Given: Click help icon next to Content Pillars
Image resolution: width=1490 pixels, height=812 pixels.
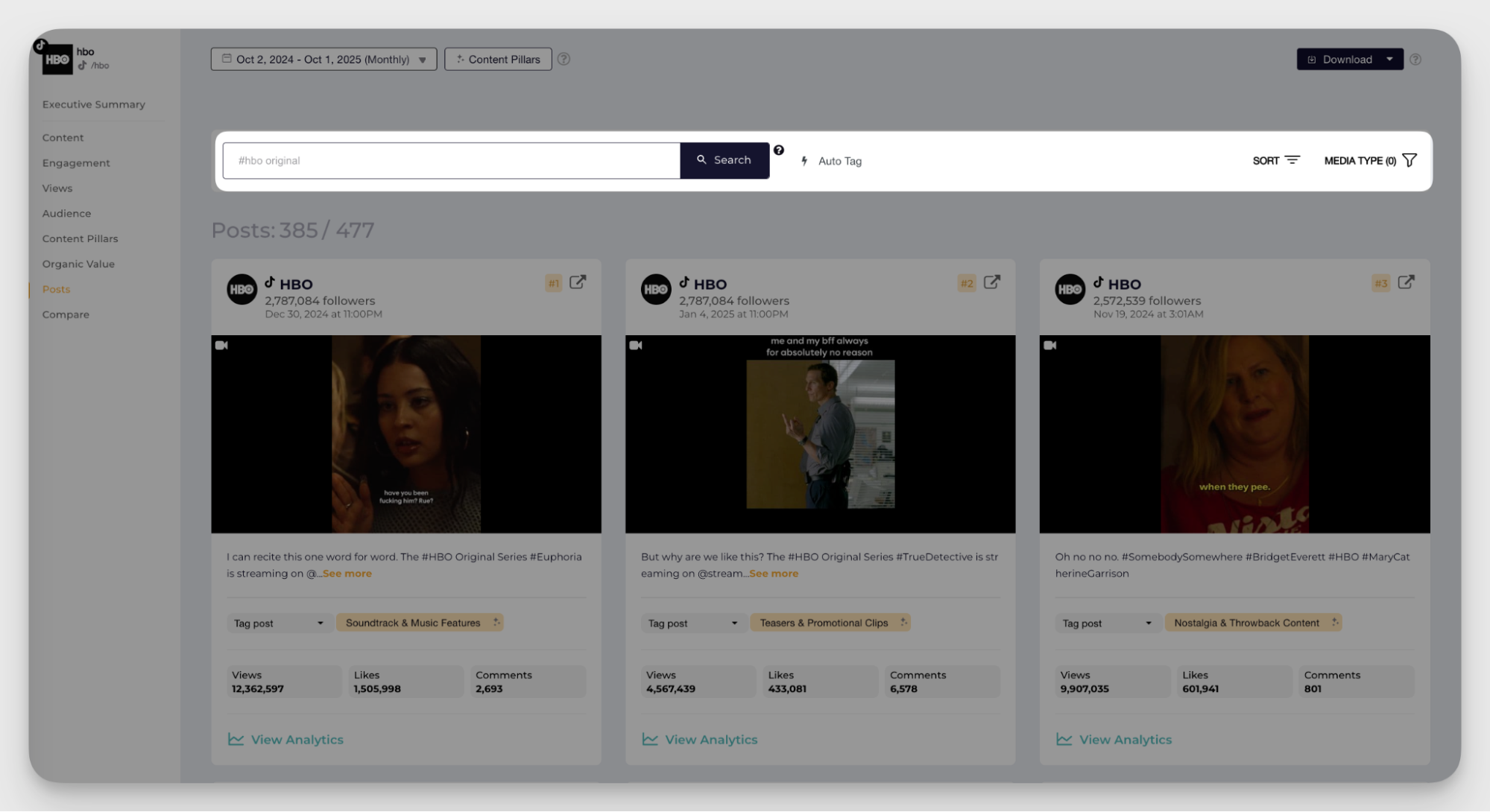Looking at the screenshot, I should (564, 60).
